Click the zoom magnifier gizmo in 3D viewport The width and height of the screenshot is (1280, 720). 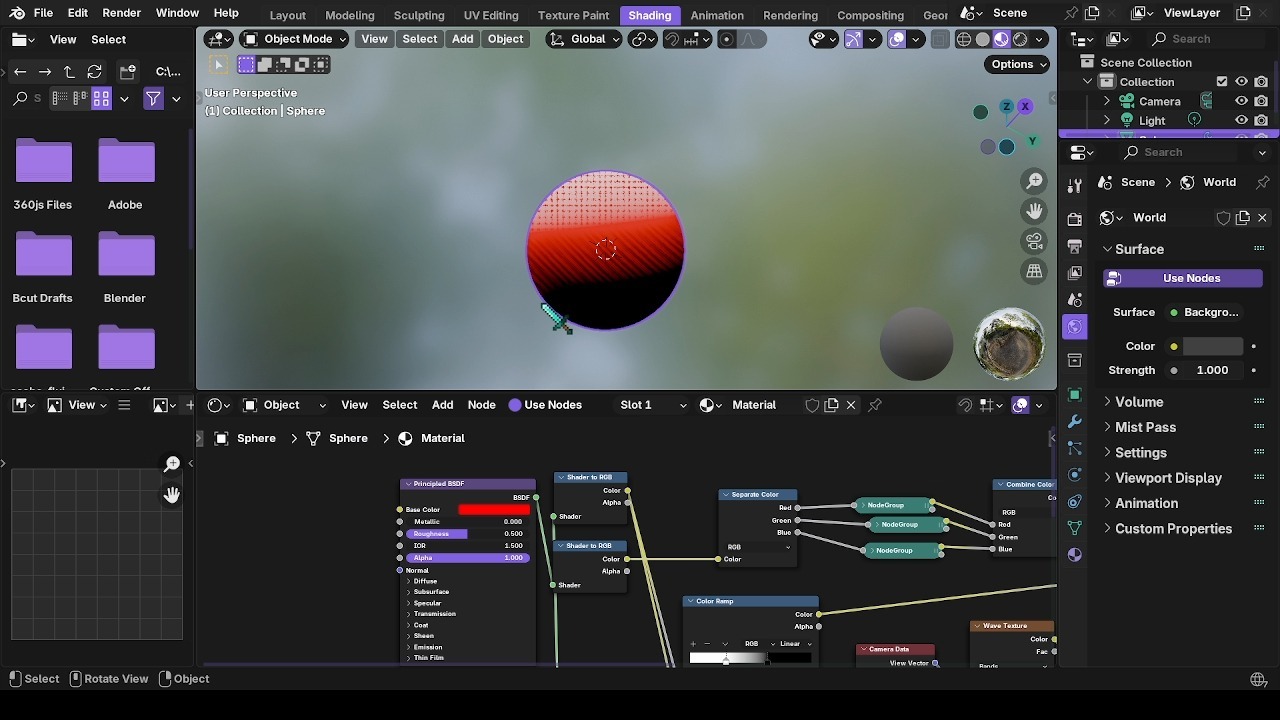(1034, 181)
